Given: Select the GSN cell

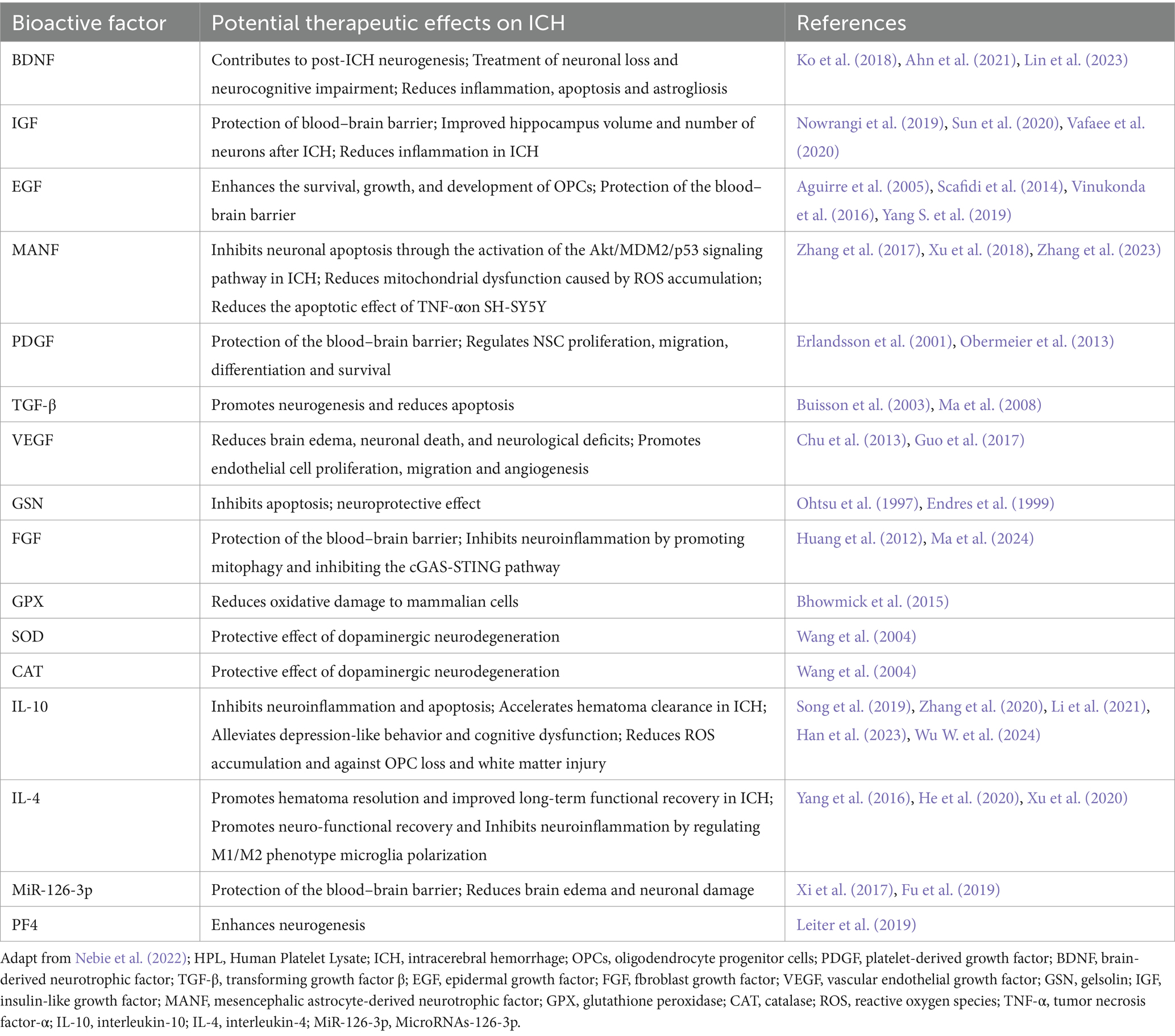Looking at the screenshot, I should (100, 503).
